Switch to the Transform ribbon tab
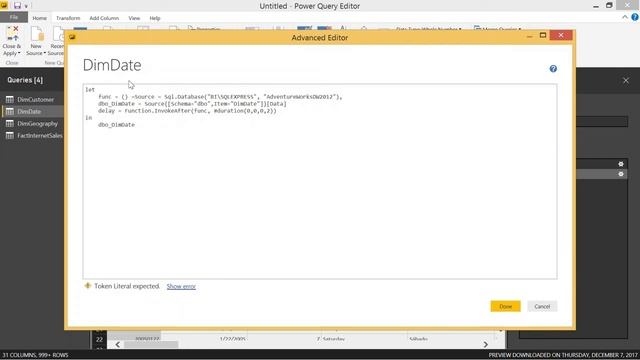This screenshot has width=640, height=360. point(68,18)
